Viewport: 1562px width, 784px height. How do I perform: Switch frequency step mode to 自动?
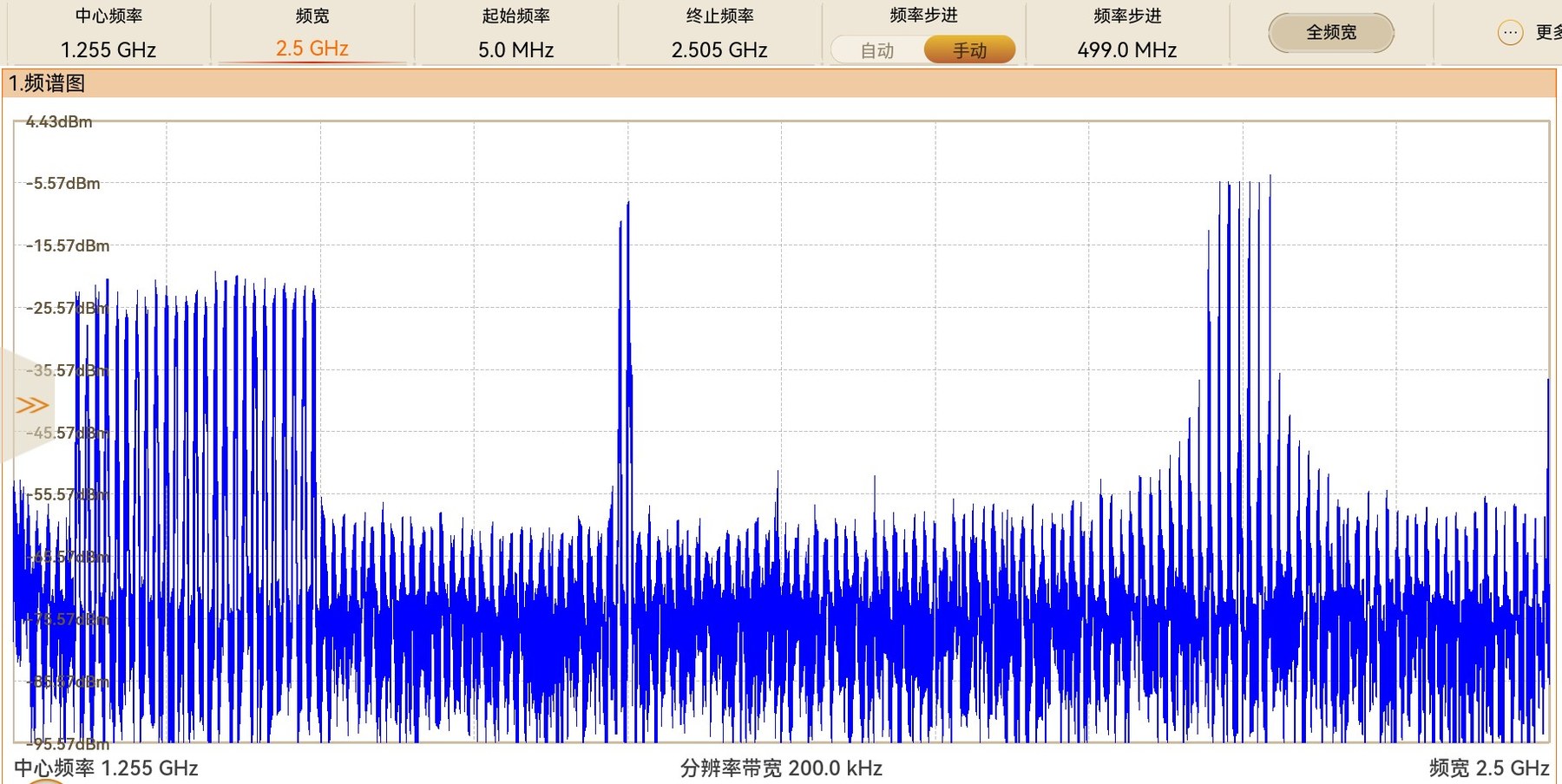tap(876, 50)
